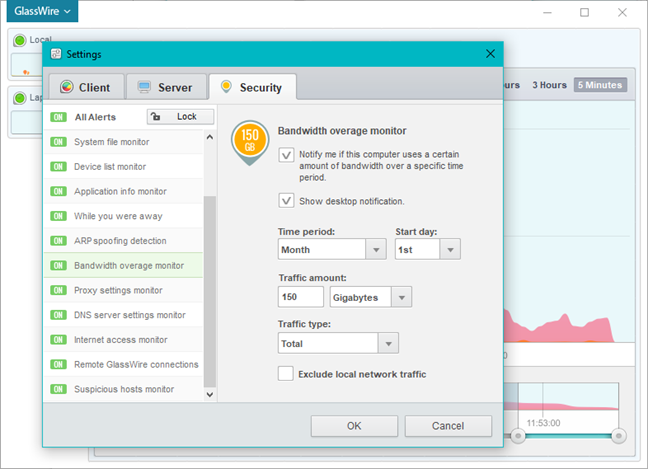
Task: Click green status icon beside Lap server
Action: pyautogui.click(x=19, y=98)
